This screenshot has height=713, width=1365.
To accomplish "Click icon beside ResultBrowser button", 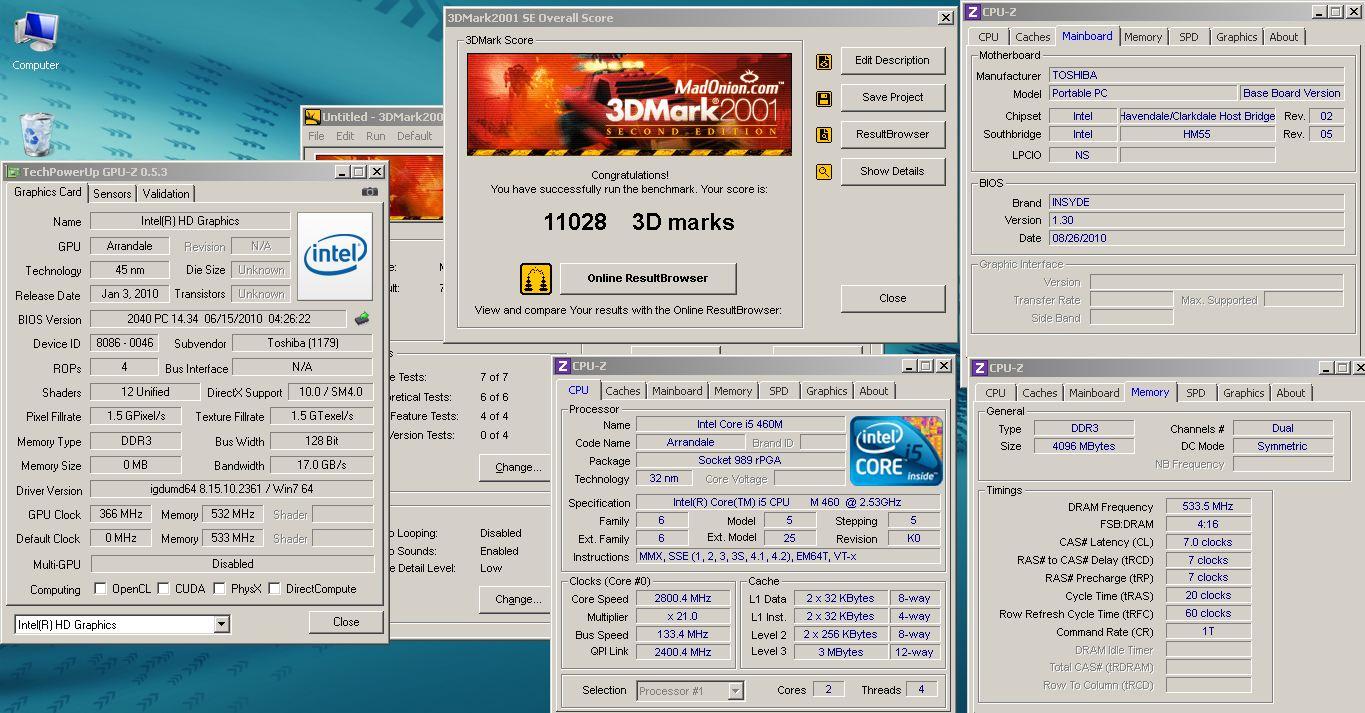I will click(x=824, y=135).
